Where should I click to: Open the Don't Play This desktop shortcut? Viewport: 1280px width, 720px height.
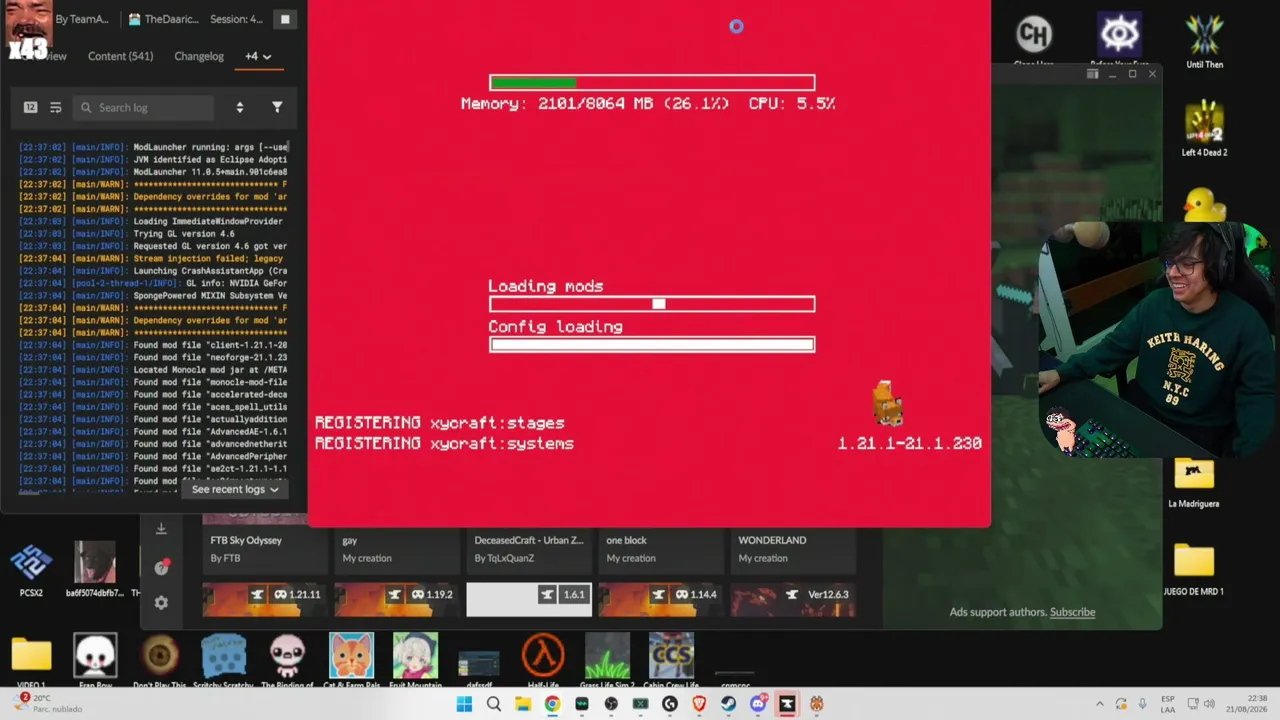[x=159, y=660]
